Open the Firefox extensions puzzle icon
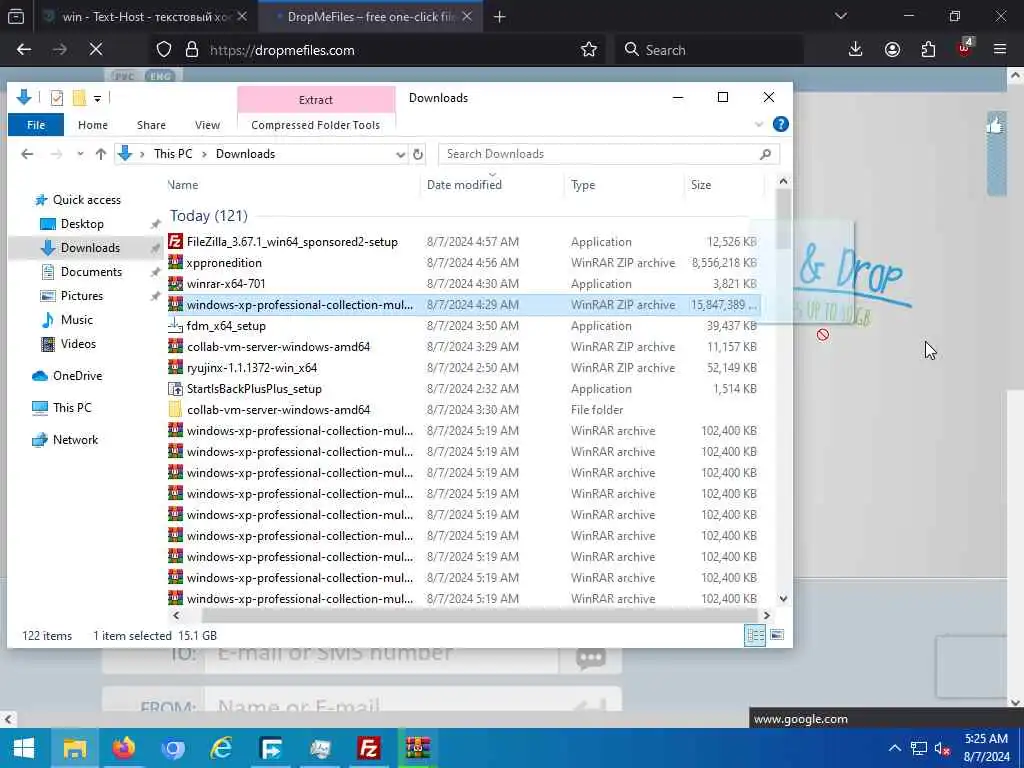The height and width of the screenshot is (768, 1024). 928,50
